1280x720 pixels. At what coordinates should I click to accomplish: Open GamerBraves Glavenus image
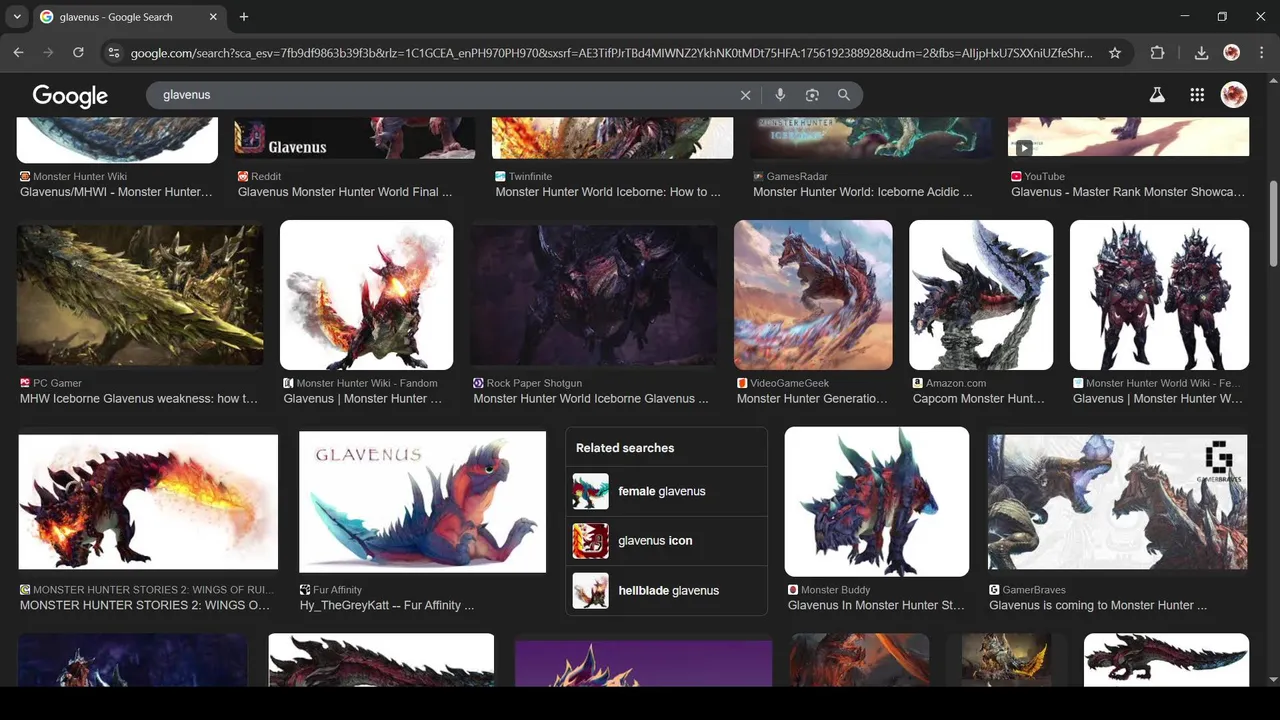coord(1118,502)
